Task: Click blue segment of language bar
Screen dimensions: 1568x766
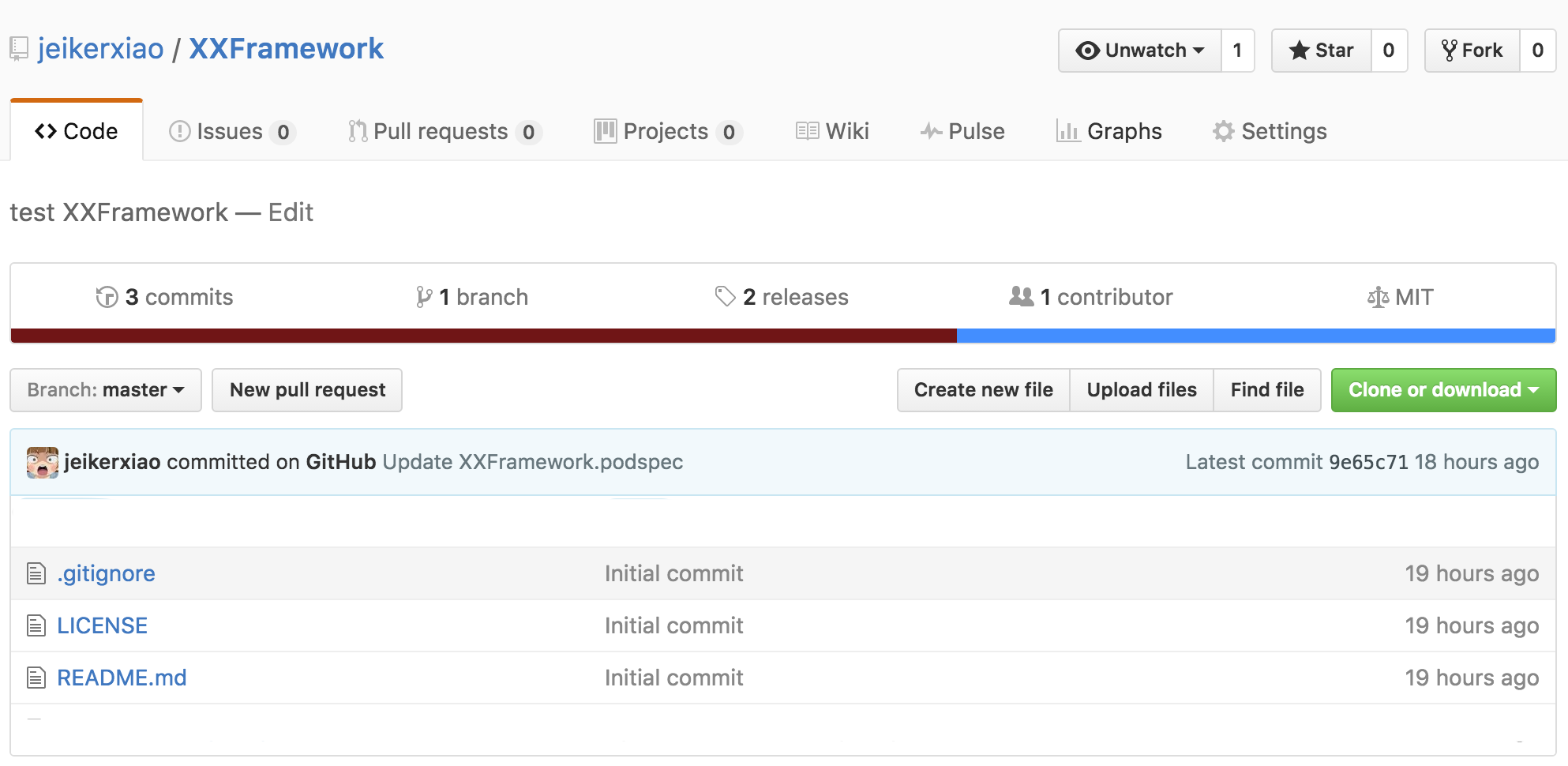Action: pyautogui.click(x=1256, y=336)
